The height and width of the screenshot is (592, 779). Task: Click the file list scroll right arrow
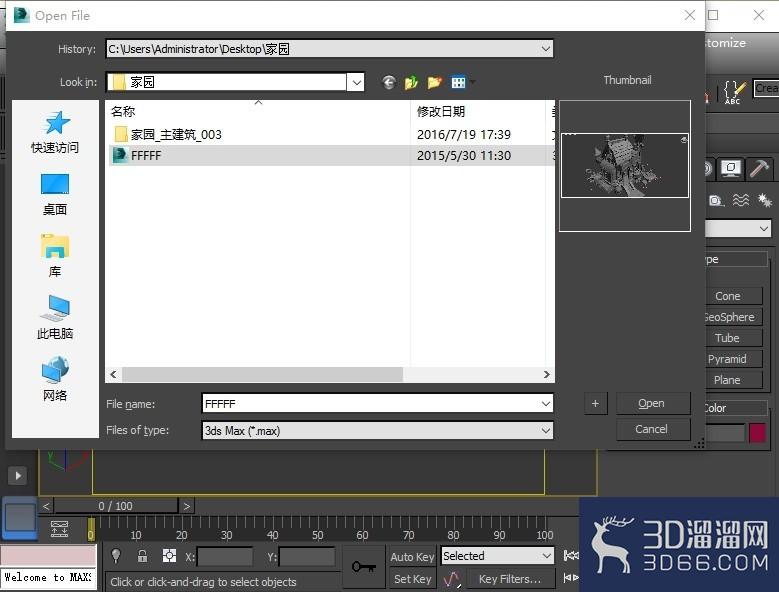(546, 374)
